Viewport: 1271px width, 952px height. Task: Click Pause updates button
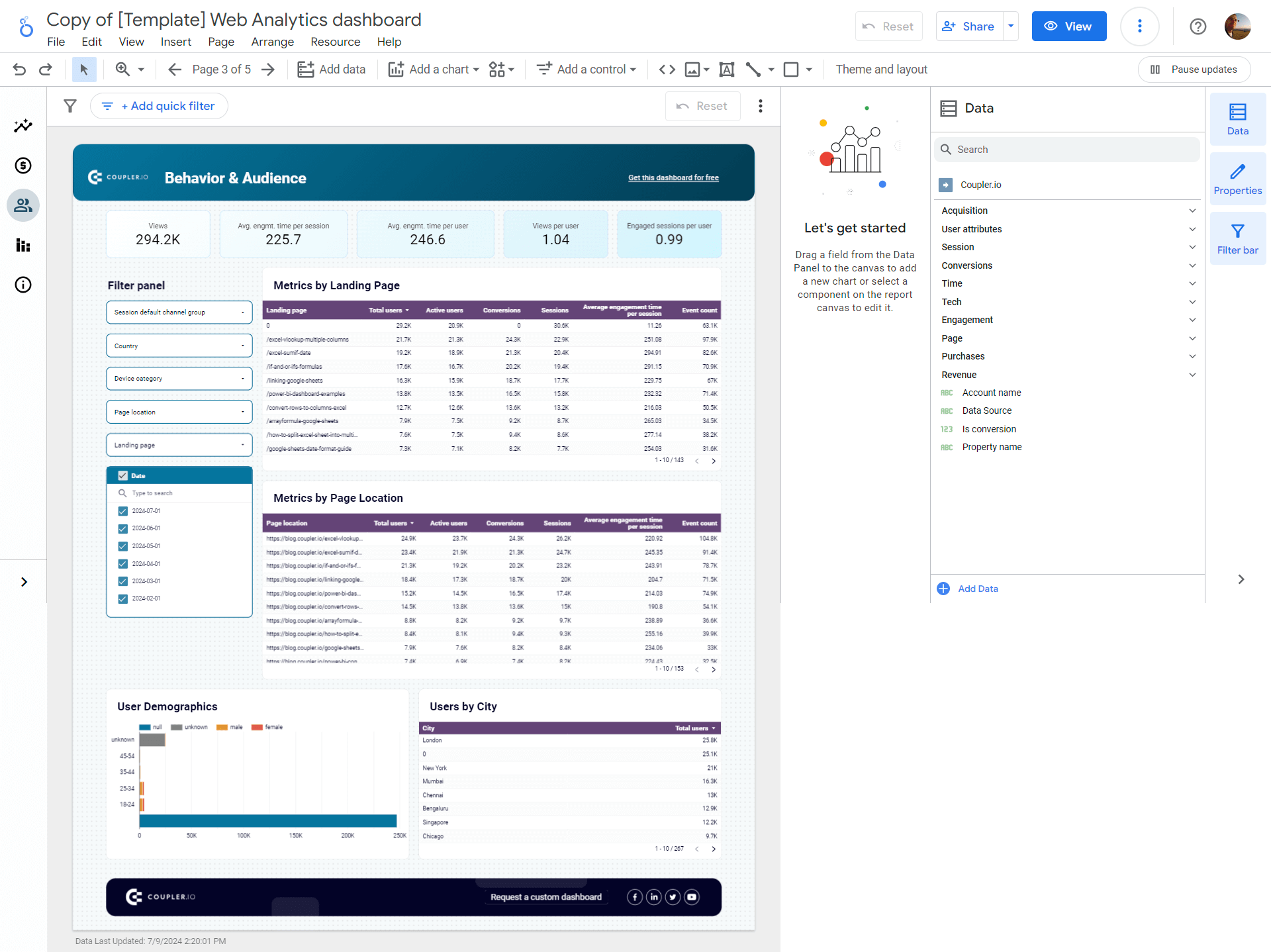pyautogui.click(x=1194, y=70)
